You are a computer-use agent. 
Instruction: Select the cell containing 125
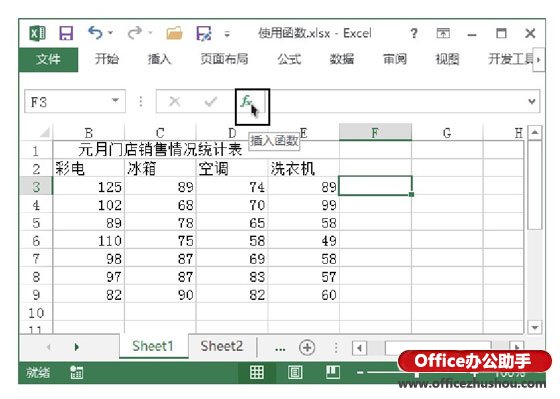89,187
